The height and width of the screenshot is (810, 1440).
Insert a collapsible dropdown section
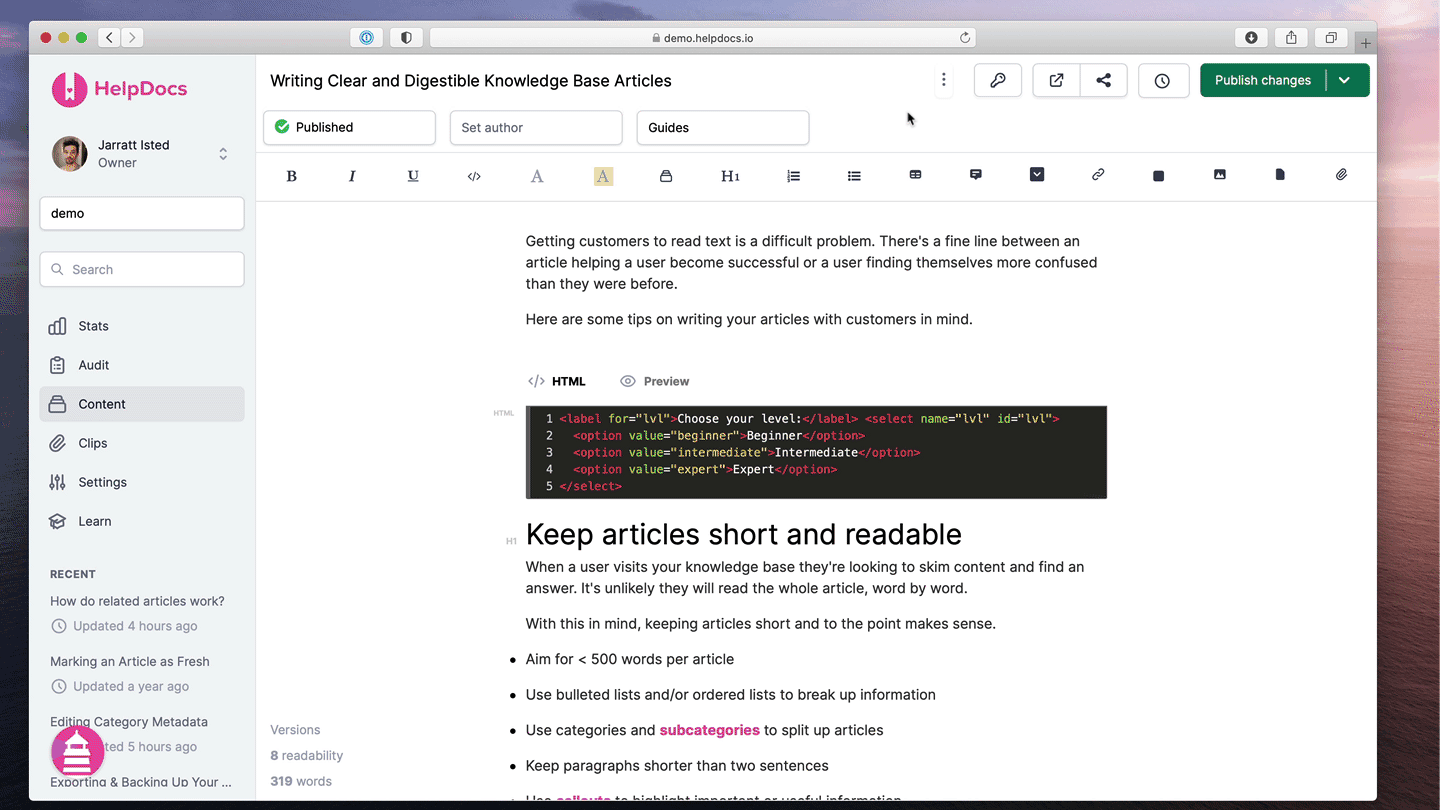1037,175
